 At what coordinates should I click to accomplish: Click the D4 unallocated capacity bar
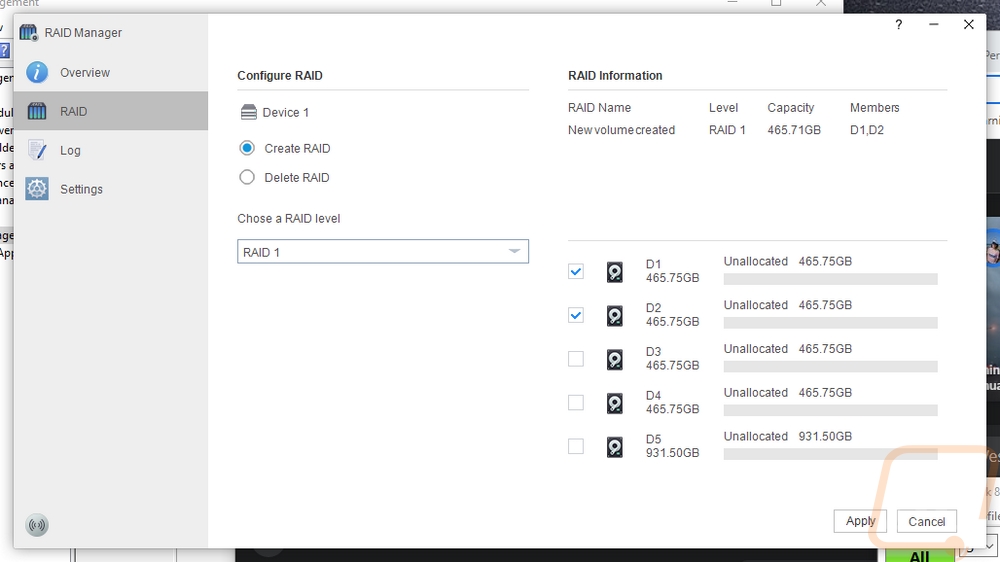(x=830, y=410)
